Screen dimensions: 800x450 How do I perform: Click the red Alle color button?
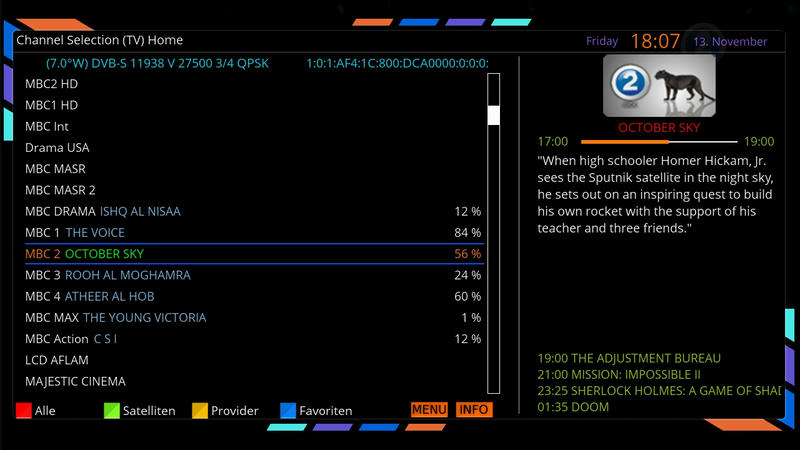(23, 410)
